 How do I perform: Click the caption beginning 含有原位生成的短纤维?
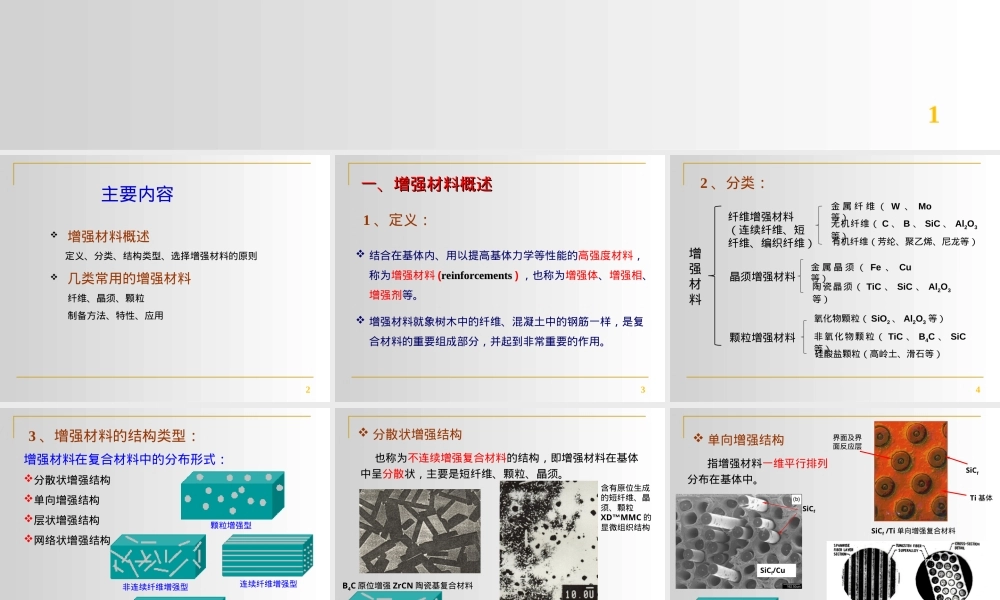pyautogui.click(x=625, y=508)
